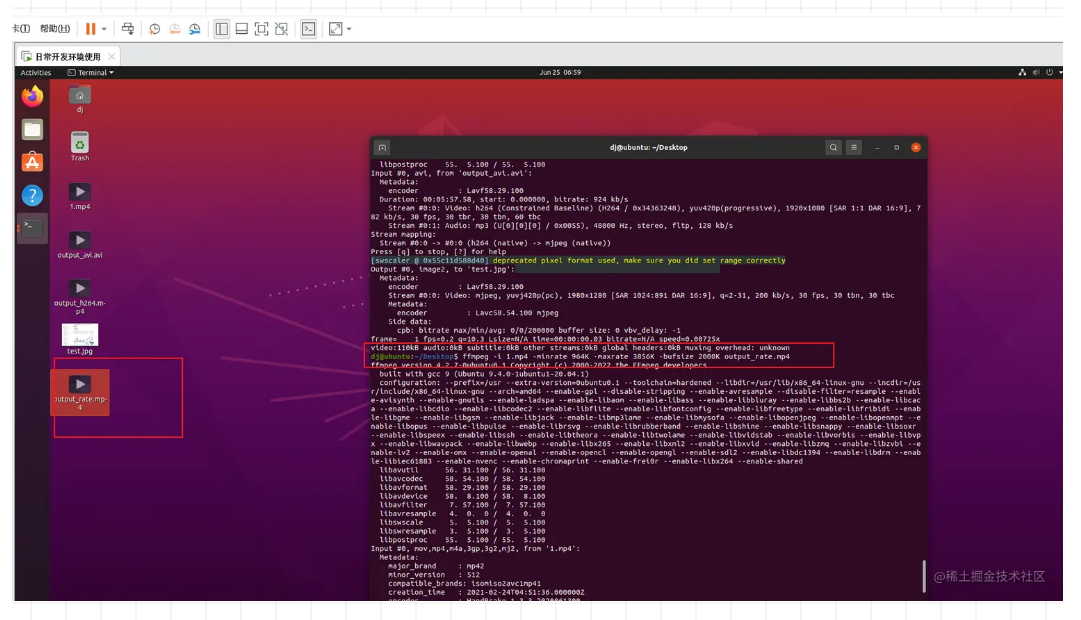
Task: Open the snapshot manager icon
Action: (x=197, y=29)
